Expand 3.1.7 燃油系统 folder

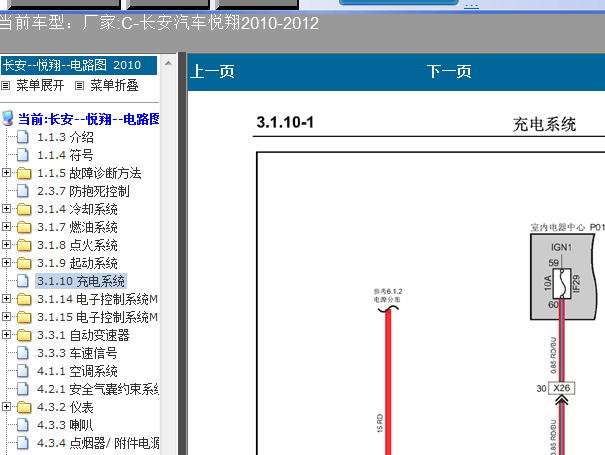tap(6, 227)
